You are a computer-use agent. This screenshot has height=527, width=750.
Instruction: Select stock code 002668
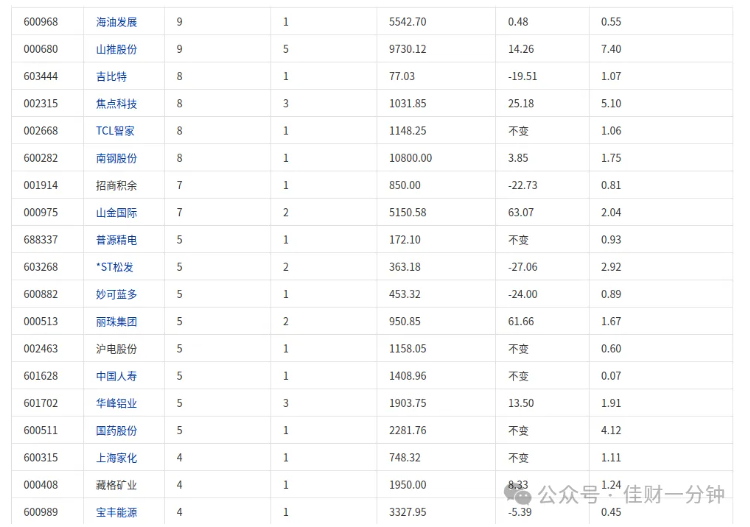tap(41, 131)
